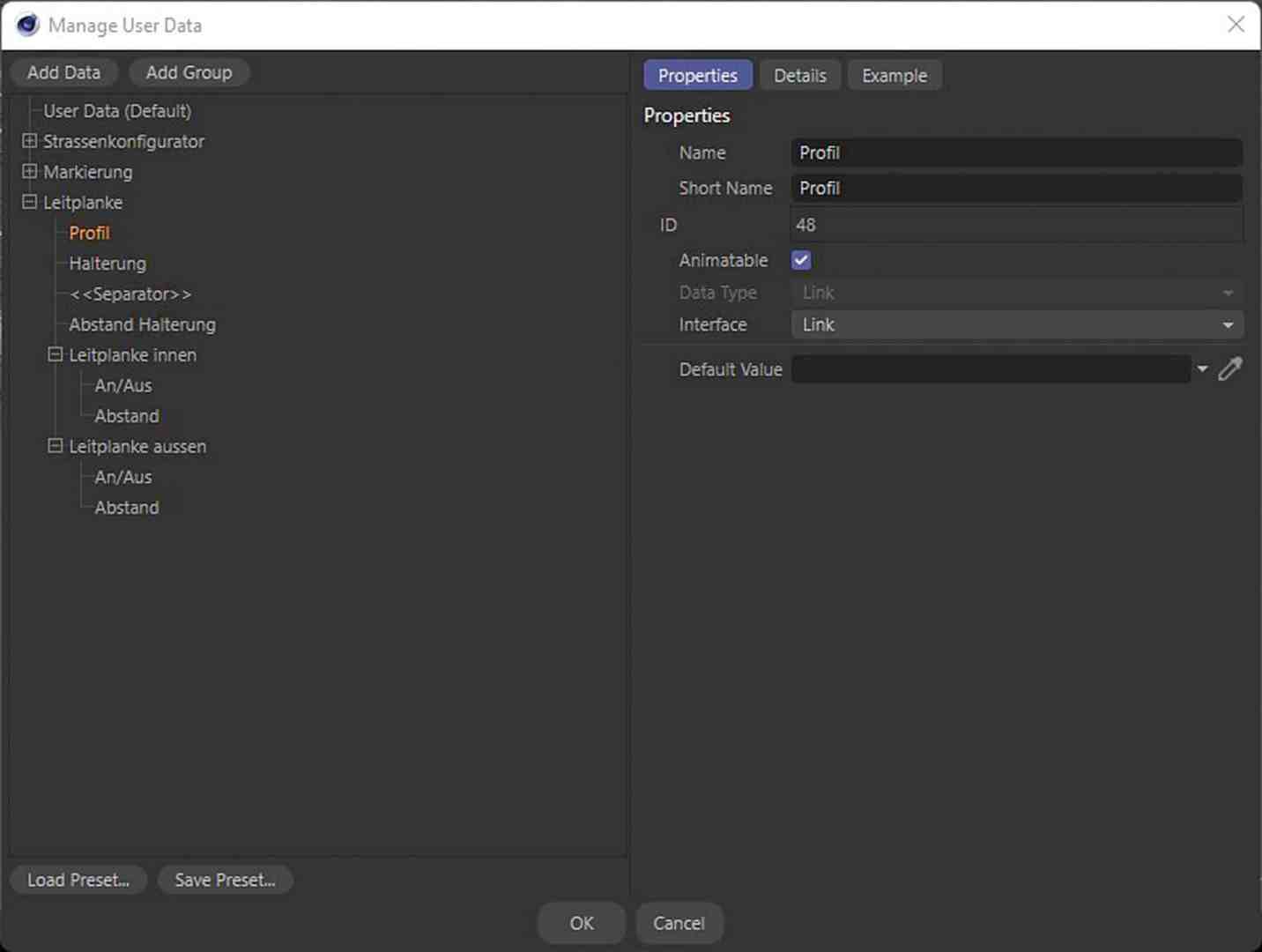Image resolution: width=1262 pixels, height=952 pixels.
Task: Collapse the Leitplanke aussen group
Action: click(55, 446)
